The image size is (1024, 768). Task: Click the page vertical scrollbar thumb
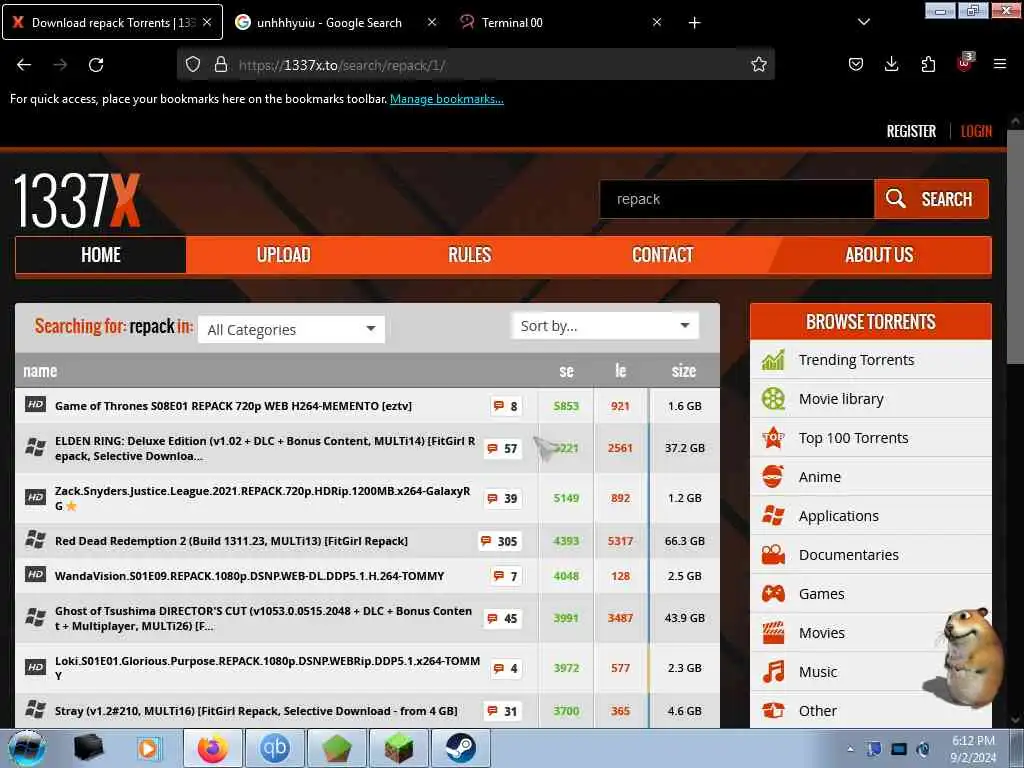1015,245
